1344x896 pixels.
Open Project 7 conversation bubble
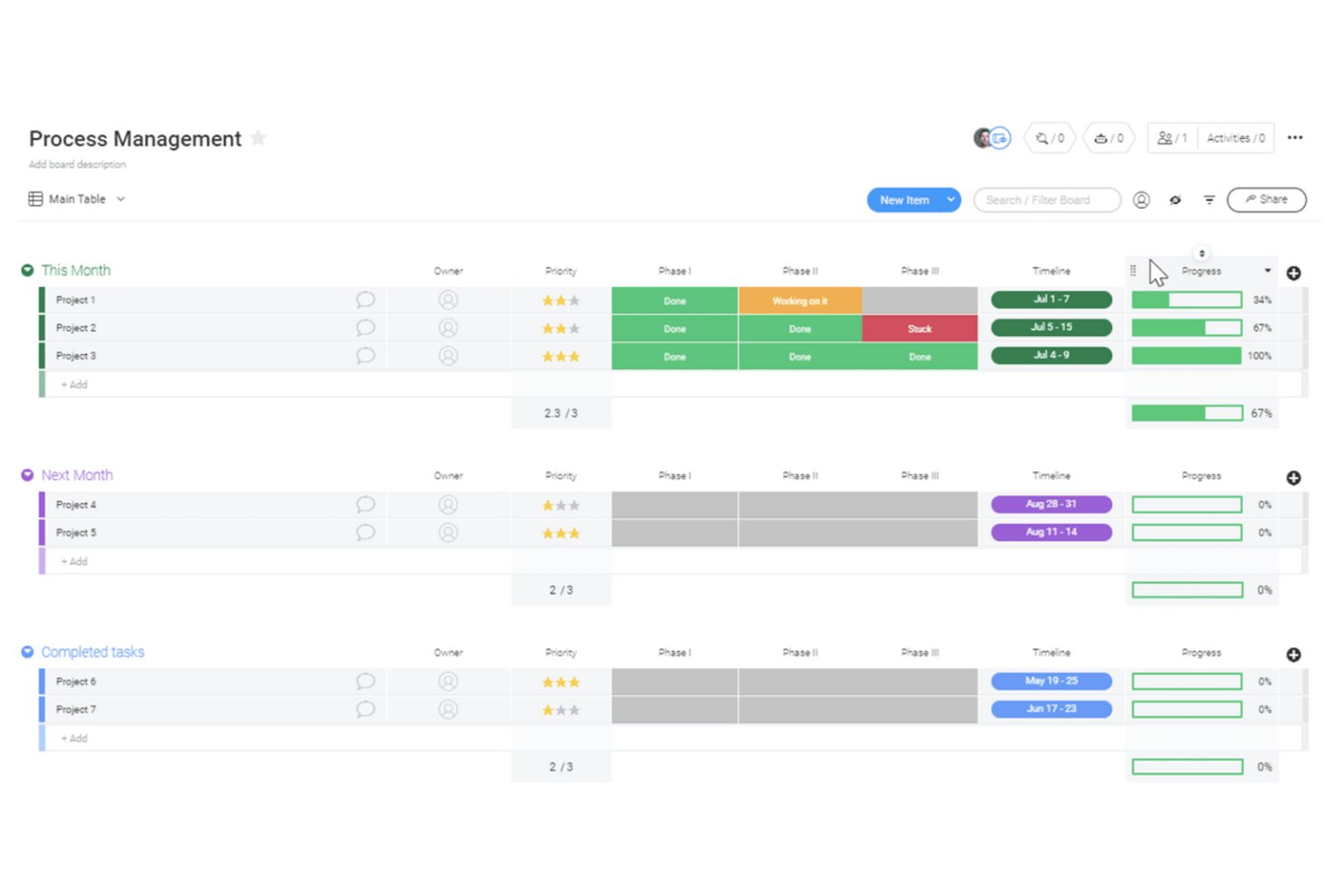click(x=365, y=710)
